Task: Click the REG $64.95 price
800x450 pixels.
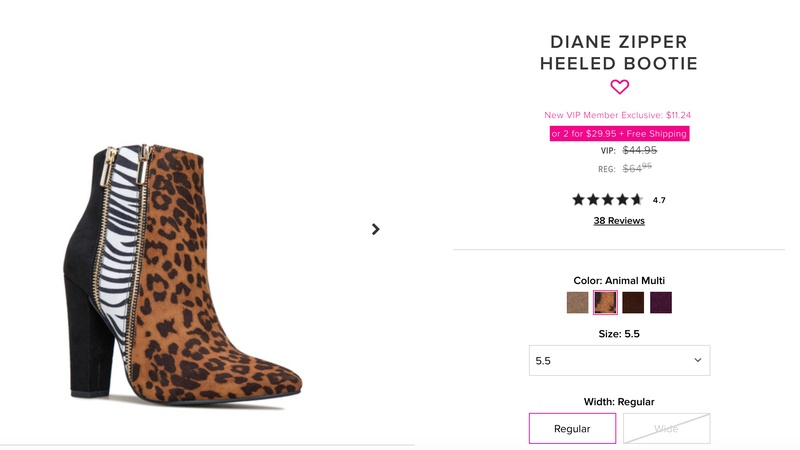Action: (624, 168)
